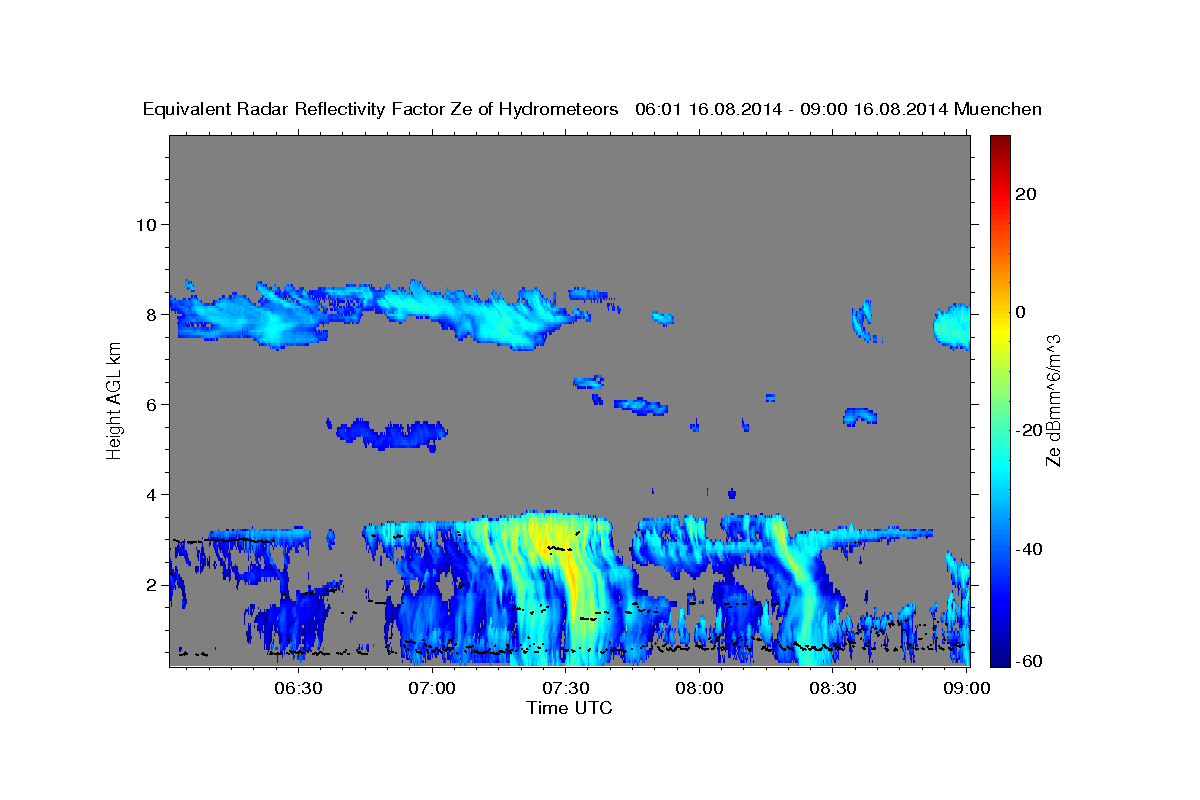Click the colorbar label '0'
This screenshot has height=800, width=1200.
coord(1022,312)
